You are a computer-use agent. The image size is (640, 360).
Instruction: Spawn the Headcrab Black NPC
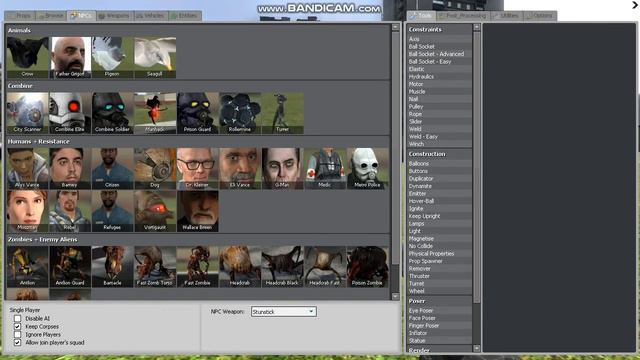(282, 266)
